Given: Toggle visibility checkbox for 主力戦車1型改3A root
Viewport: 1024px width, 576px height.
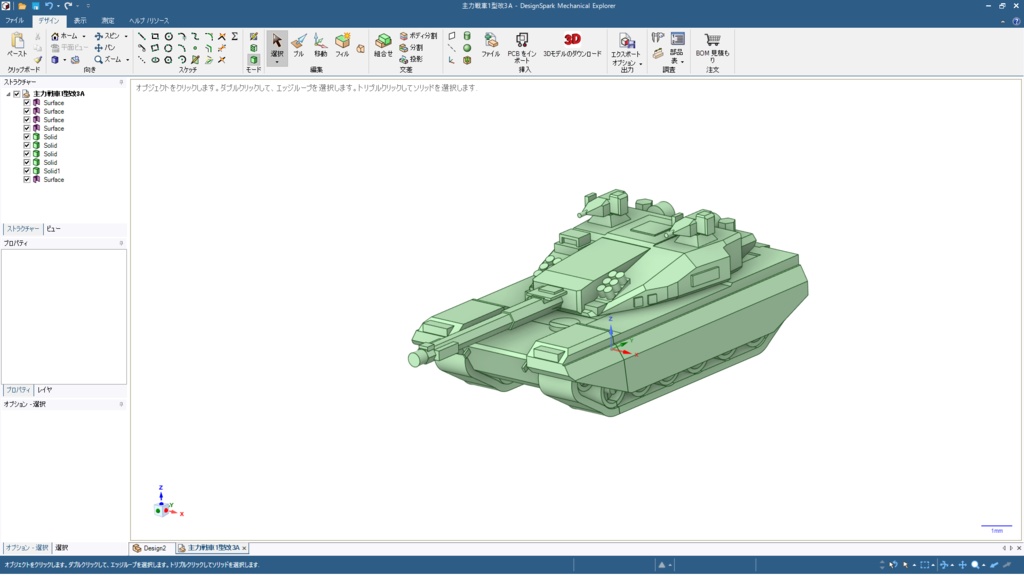Looking at the screenshot, I should (x=17, y=94).
